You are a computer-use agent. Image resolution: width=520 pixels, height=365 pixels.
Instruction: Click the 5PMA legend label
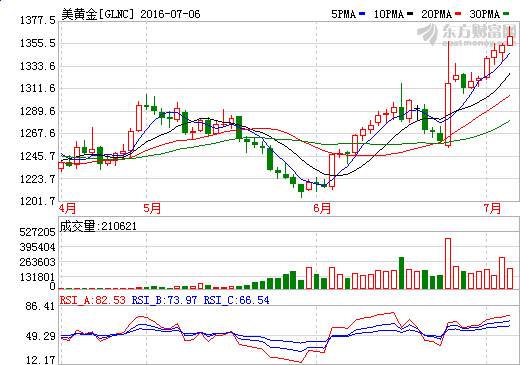point(343,14)
